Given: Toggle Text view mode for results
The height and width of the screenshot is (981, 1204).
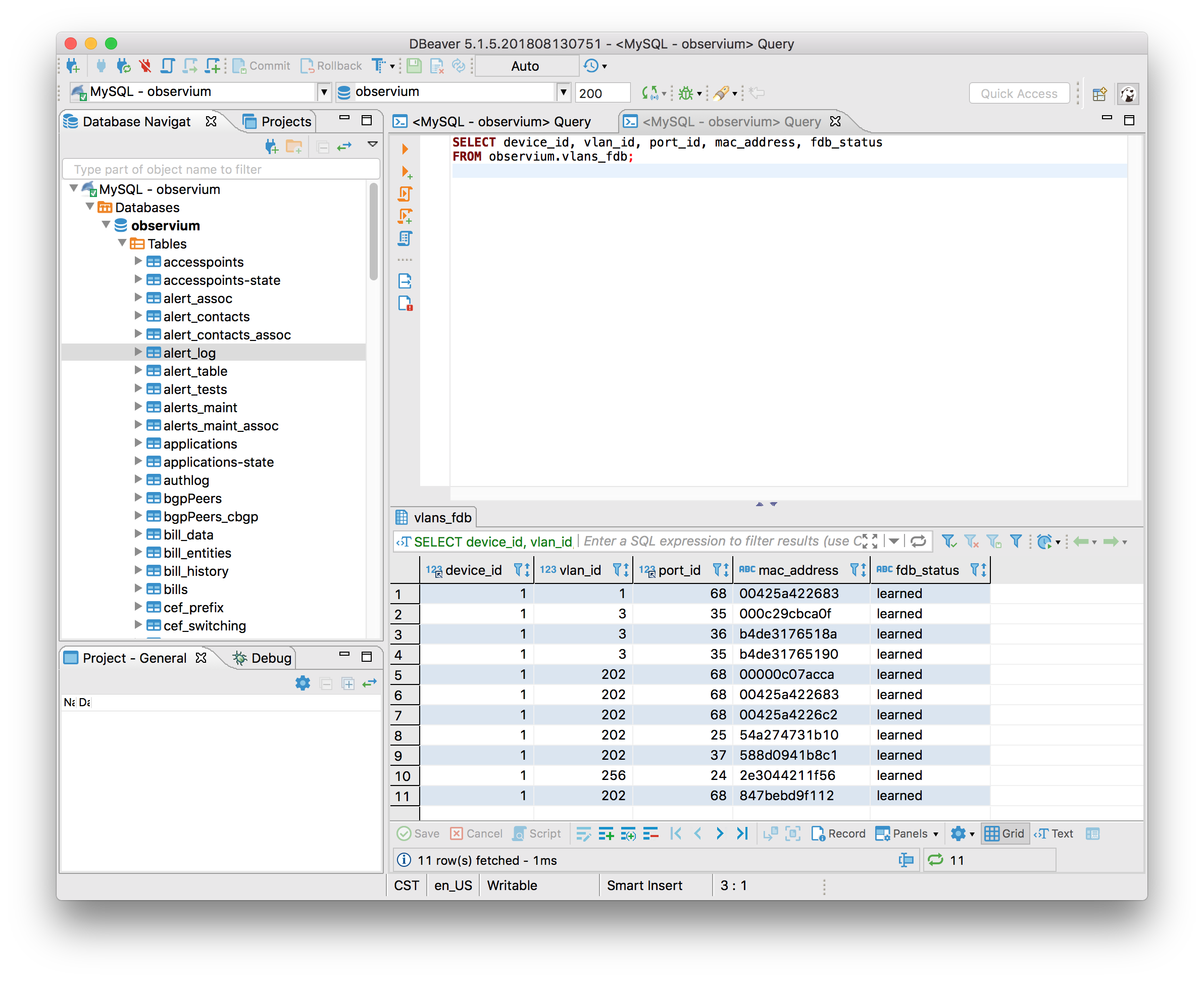Looking at the screenshot, I should coord(1055,833).
